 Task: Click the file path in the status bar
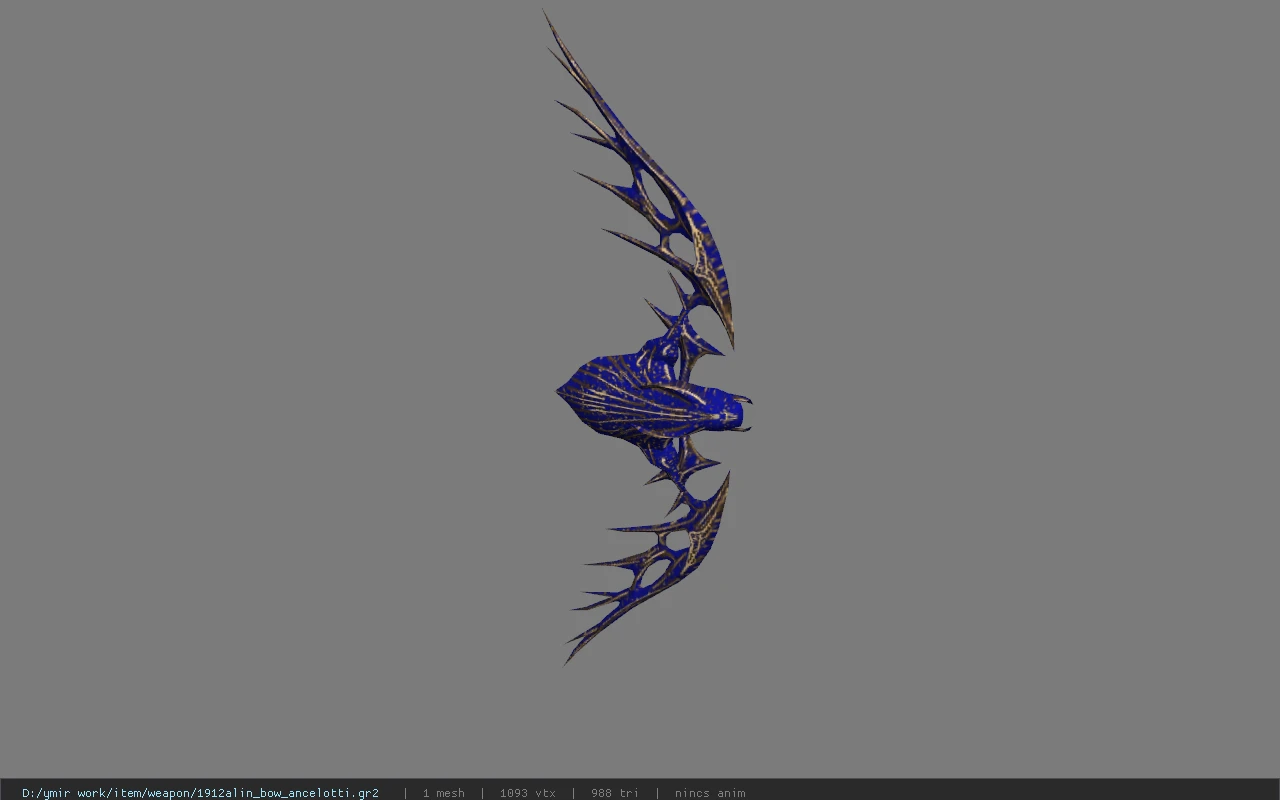(200, 793)
